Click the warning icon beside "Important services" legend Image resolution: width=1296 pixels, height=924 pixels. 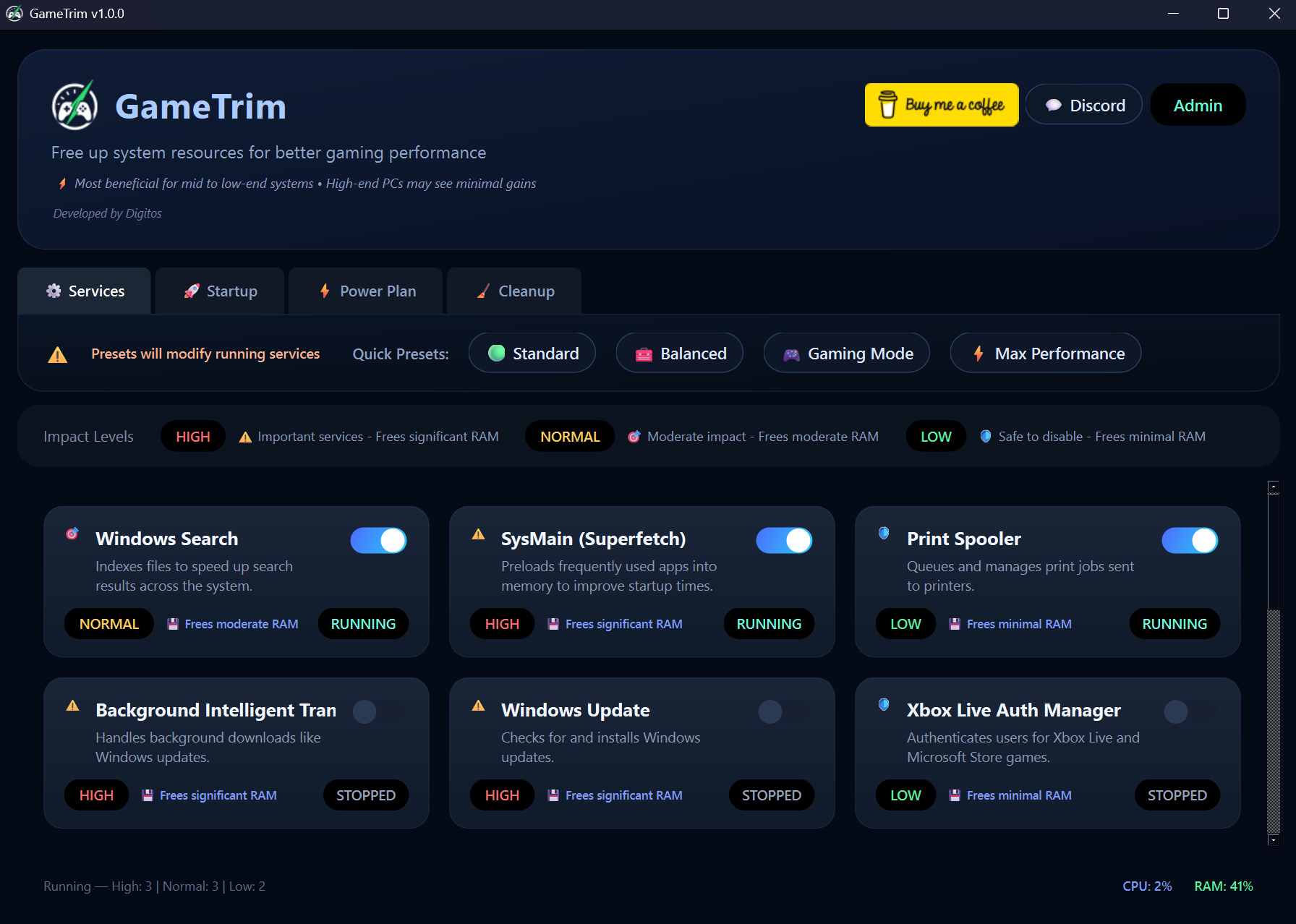(x=245, y=437)
